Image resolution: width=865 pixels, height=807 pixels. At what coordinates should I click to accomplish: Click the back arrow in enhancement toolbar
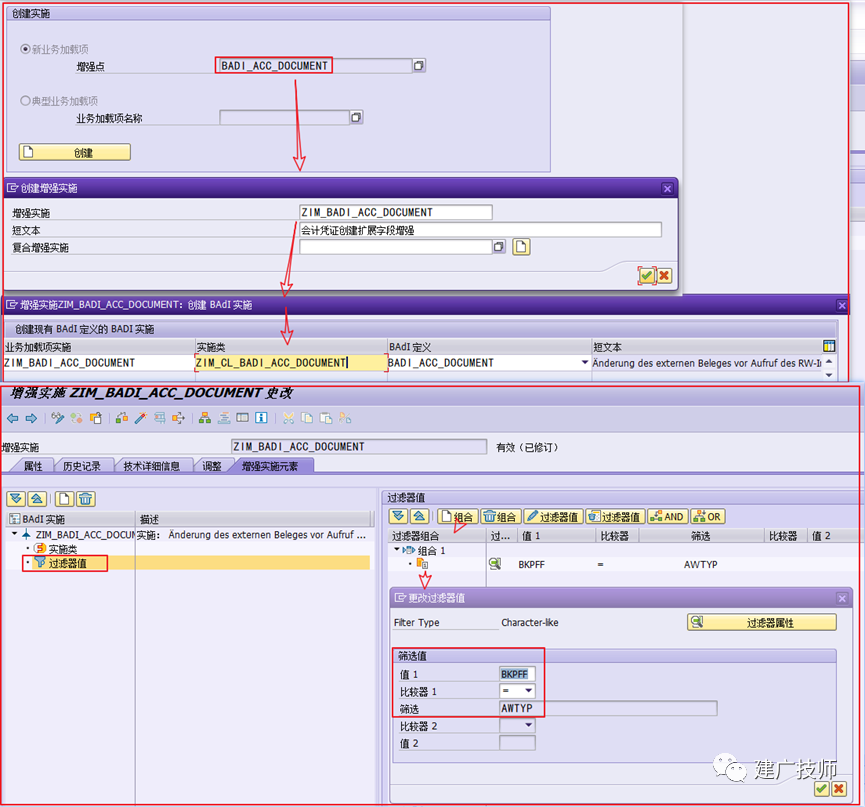(x=13, y=419)
